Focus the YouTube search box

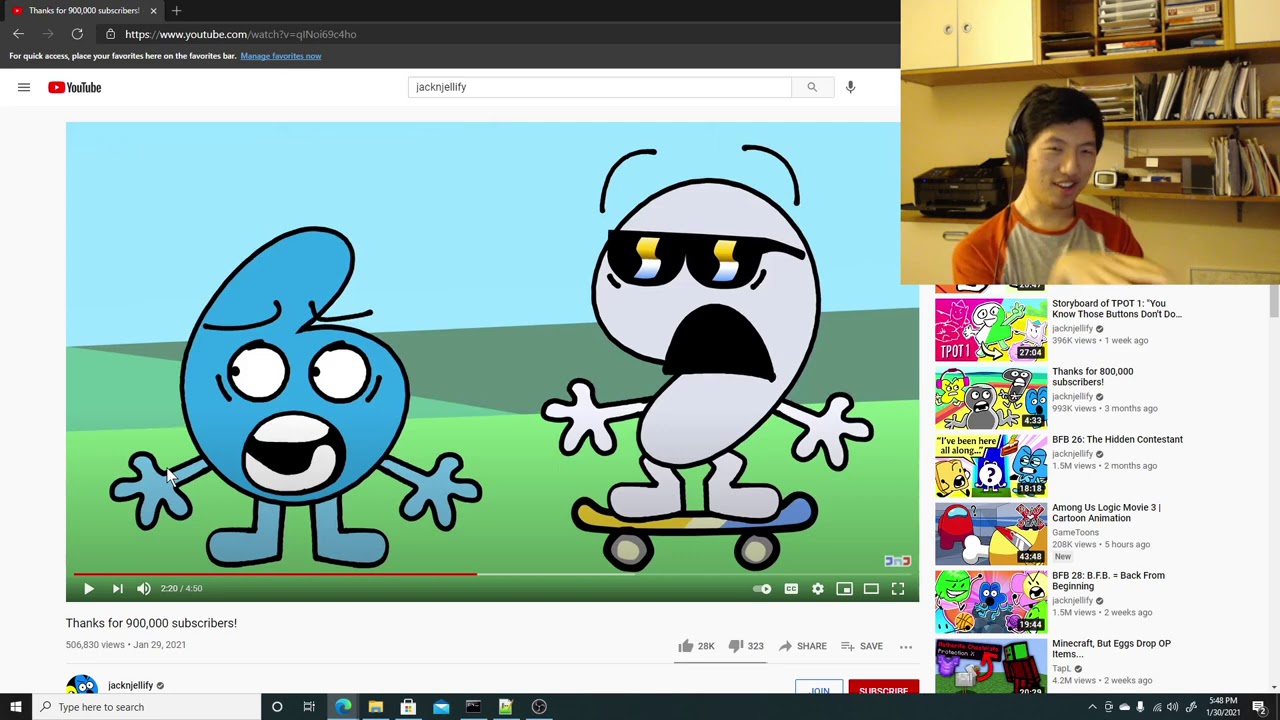point(599,87)
